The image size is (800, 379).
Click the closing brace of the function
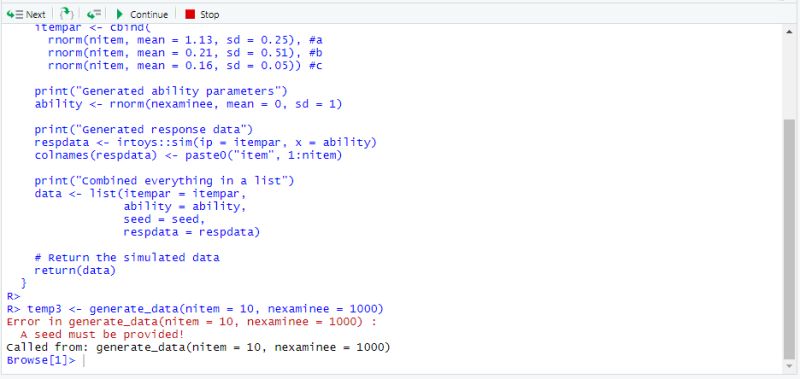(x=23, y=283)
